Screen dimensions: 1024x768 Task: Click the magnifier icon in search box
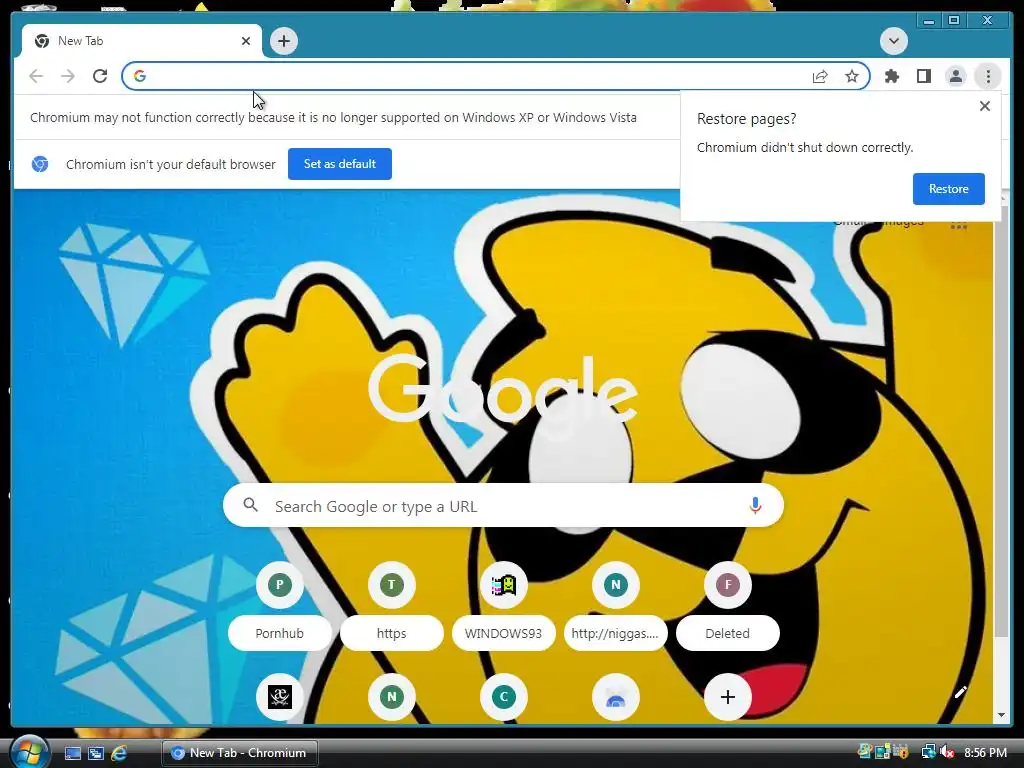250,505
